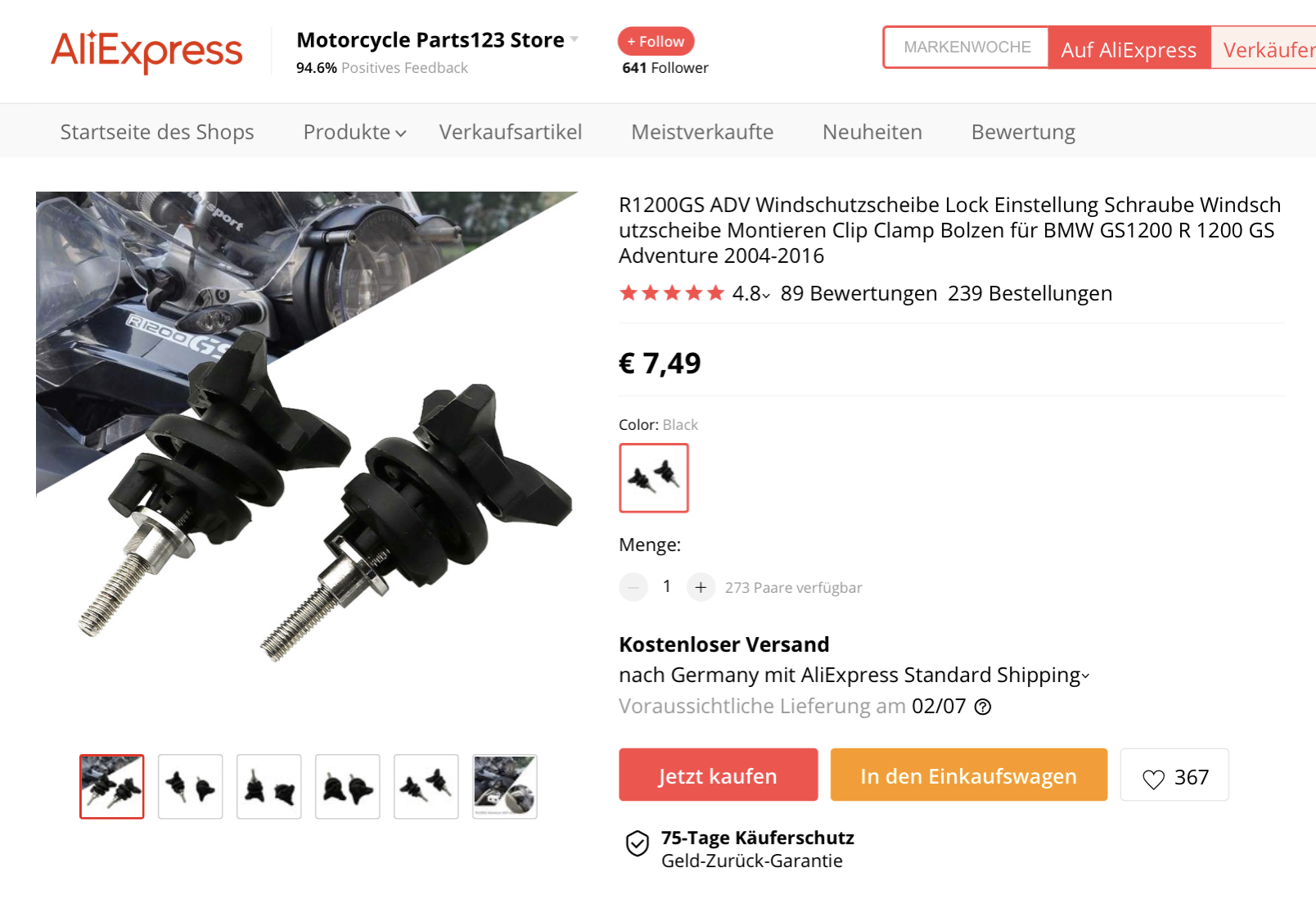Click the five-star rating icons

pyautogui.click(x=672, y=293)
